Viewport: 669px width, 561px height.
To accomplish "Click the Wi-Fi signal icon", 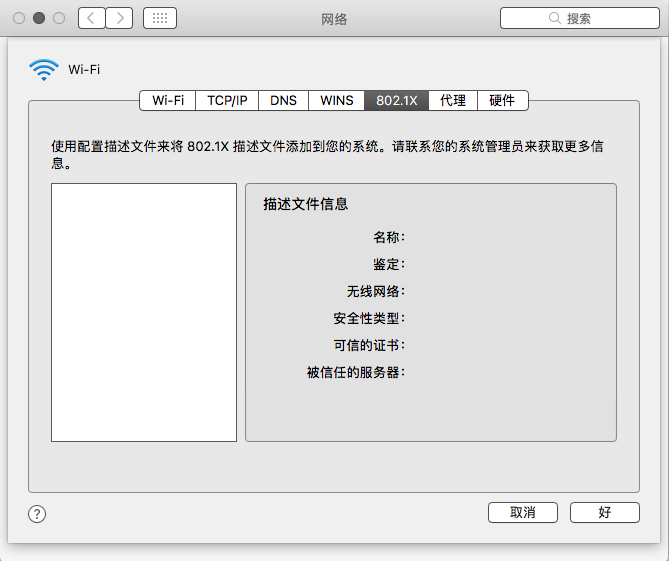I will pyautogui.click(x=44, y=69).
